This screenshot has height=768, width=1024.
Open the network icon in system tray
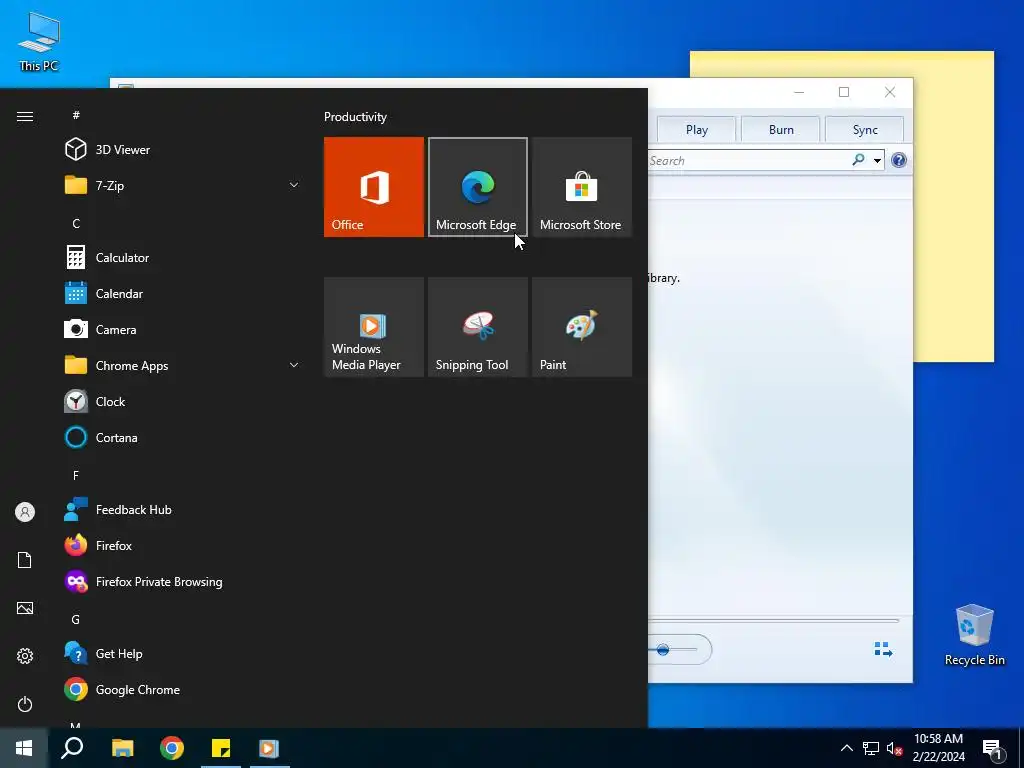[x=871, y=748]
